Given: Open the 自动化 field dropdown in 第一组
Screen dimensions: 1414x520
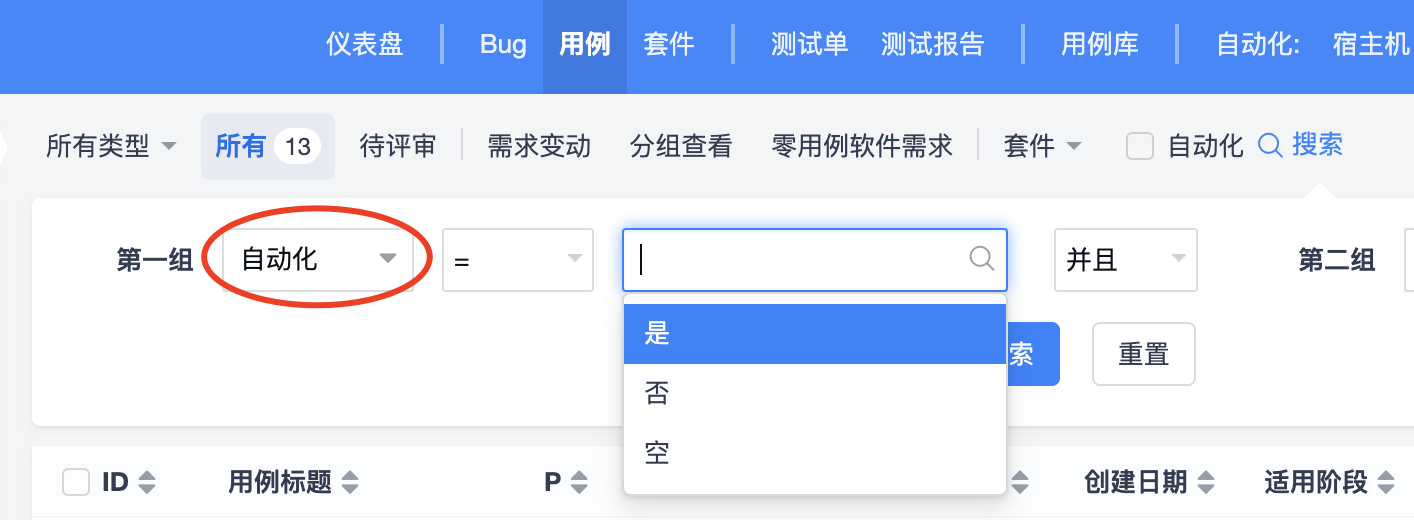Looking at the screenshot, I should (318, 260).
